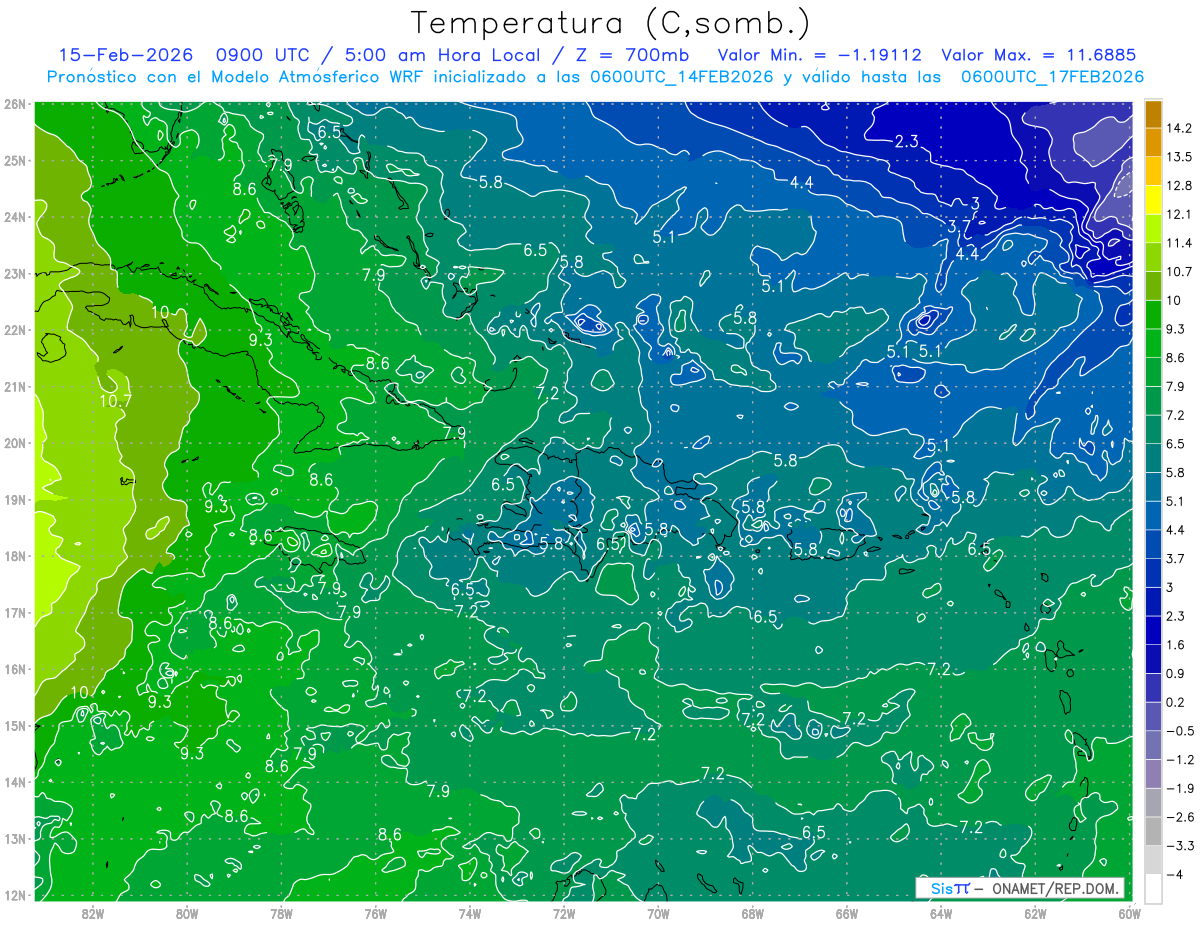Click the "-4" colorbar label

click(1175, 874)
